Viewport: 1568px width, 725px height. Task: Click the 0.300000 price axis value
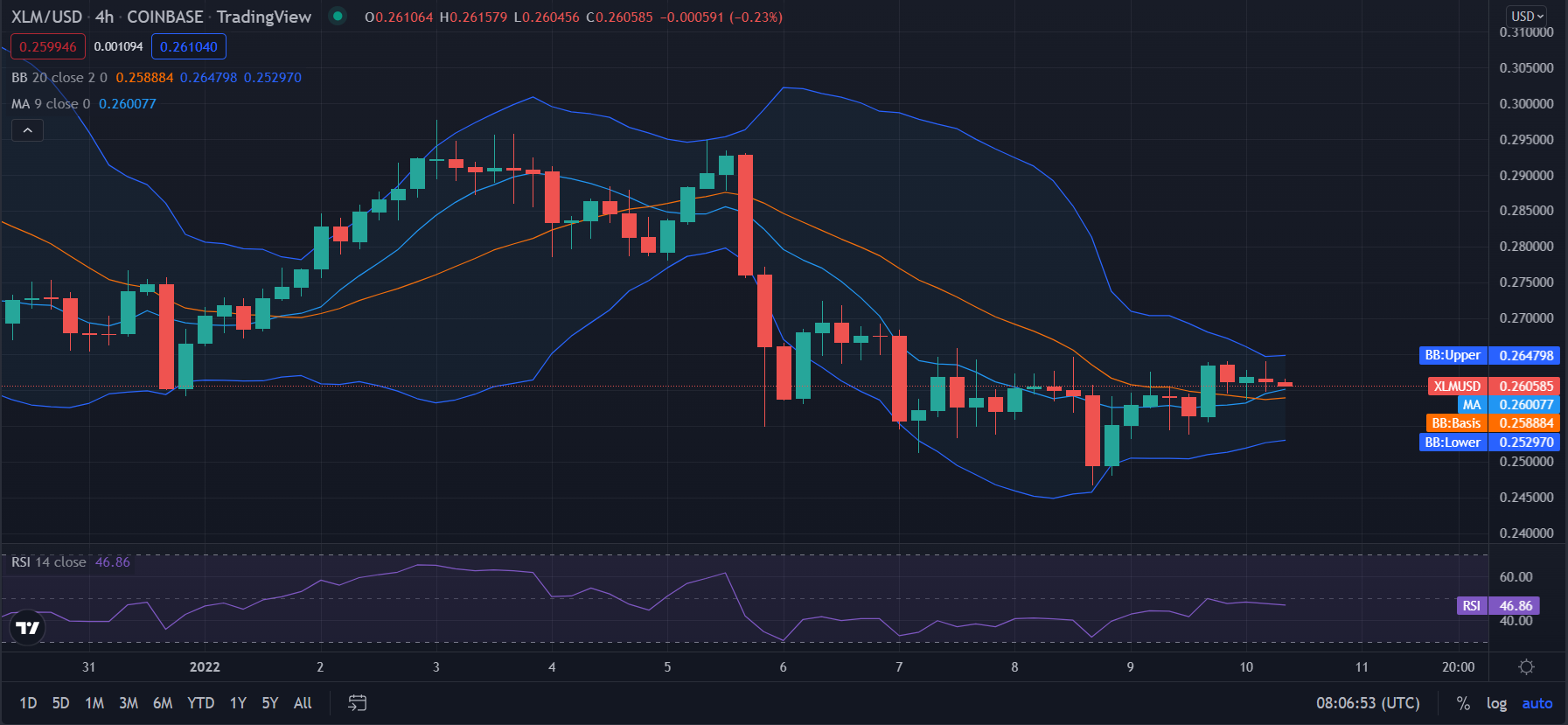[1526, 104]
